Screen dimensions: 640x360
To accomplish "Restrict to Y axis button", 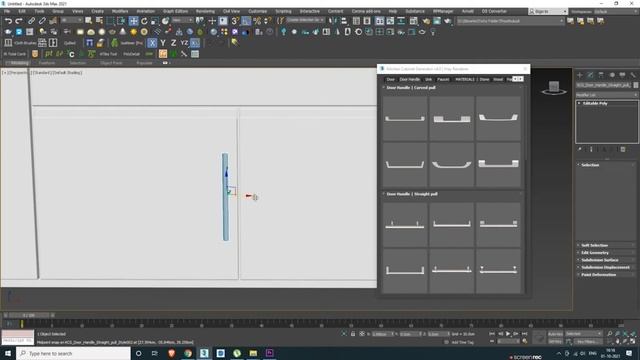I will tap(163, 42).
